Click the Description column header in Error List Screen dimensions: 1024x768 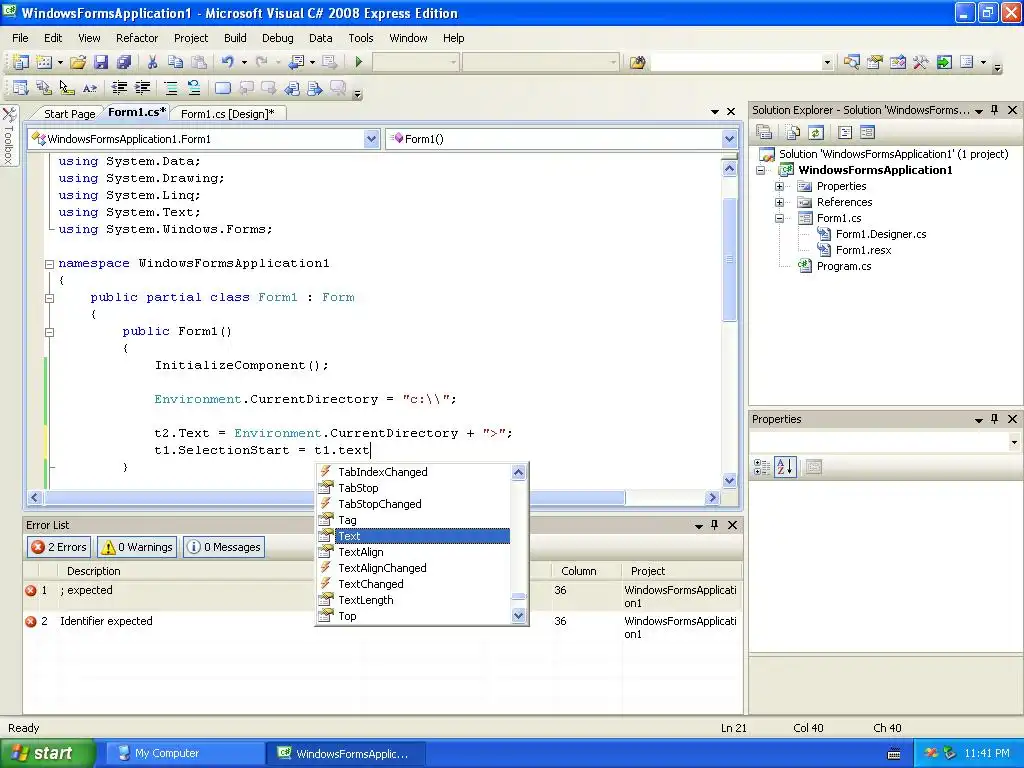point(93,571)
